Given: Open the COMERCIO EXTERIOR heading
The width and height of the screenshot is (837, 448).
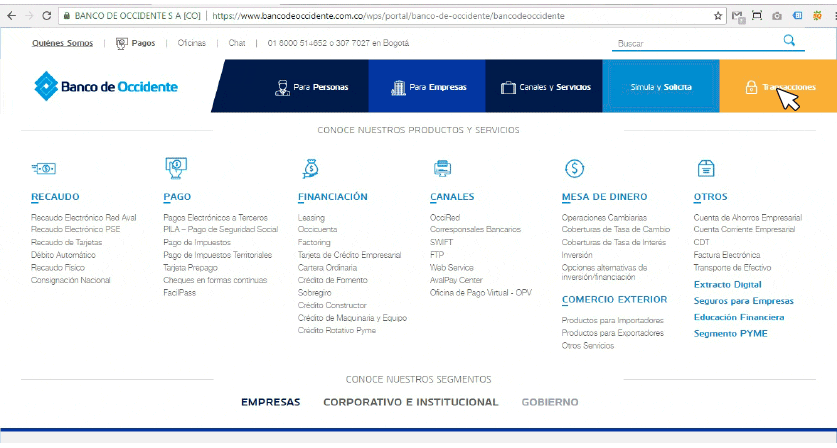Looking at the screenshot, I should point(614,300).
